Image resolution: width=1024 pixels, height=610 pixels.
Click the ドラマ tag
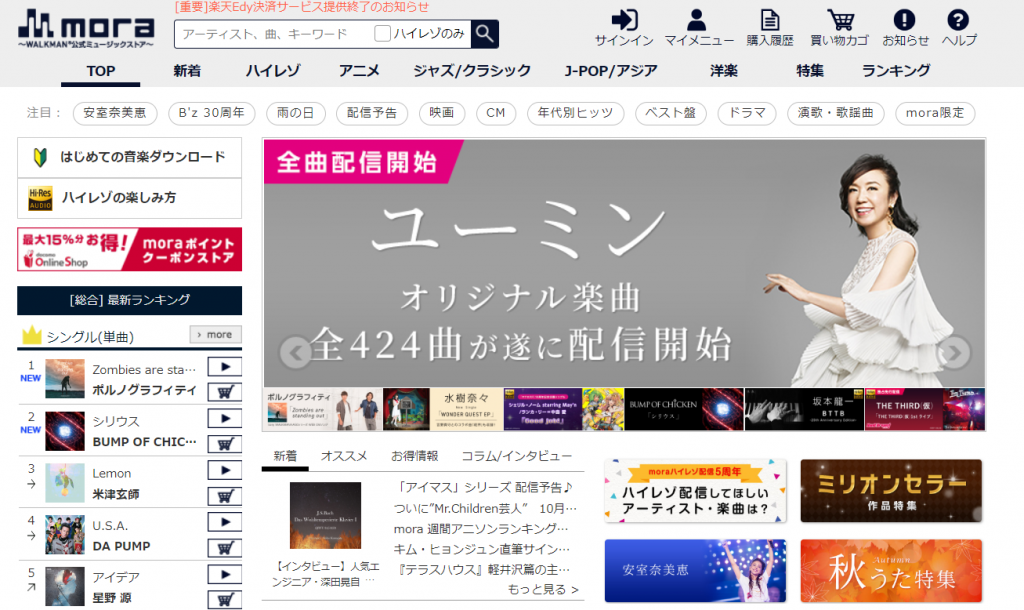pyautogui.click(x=747, y=113)
